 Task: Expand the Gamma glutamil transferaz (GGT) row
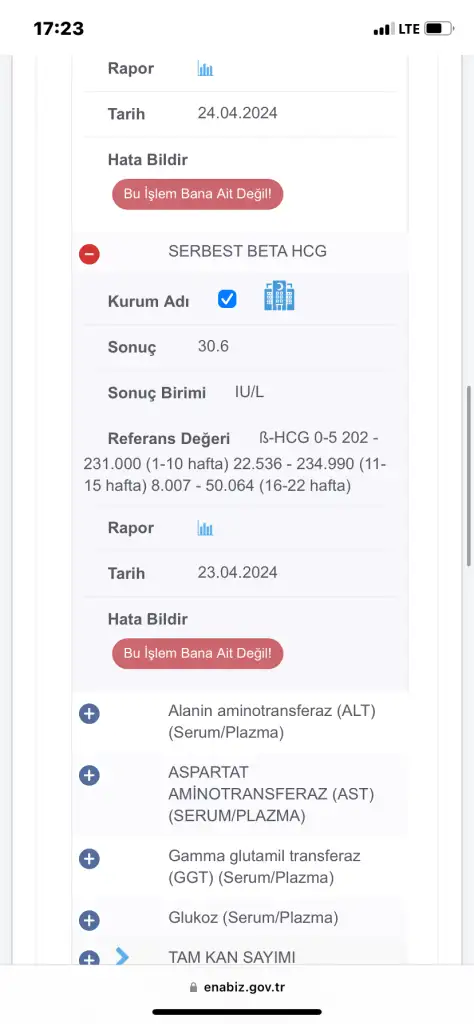tap(89, 859)
